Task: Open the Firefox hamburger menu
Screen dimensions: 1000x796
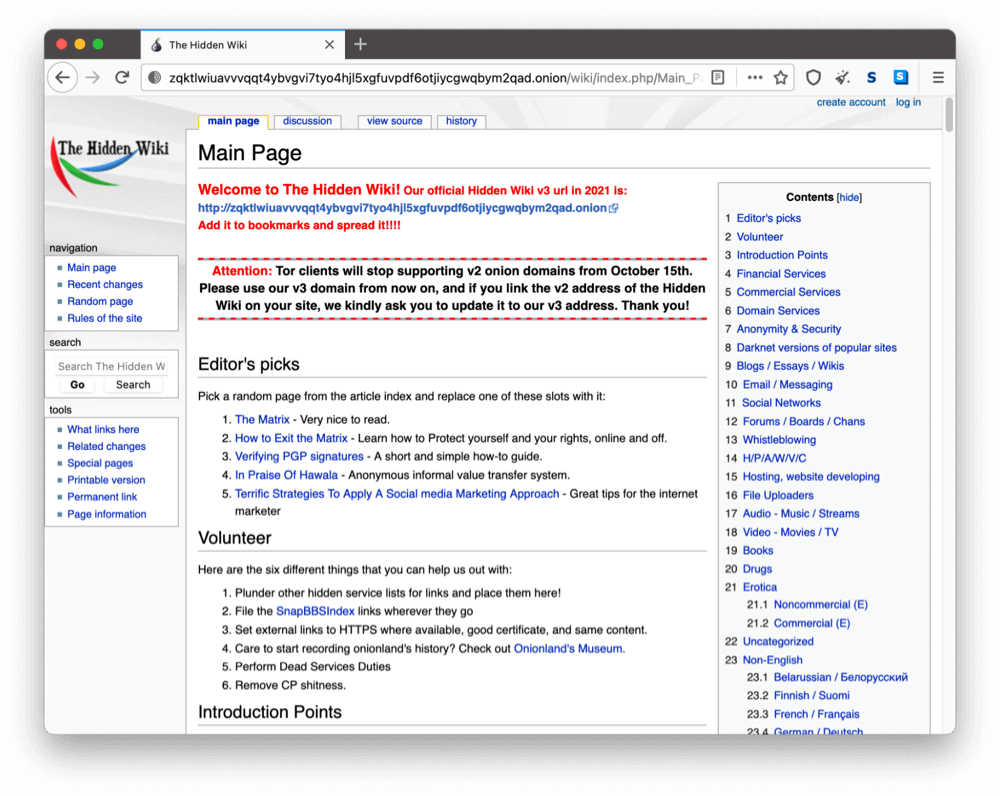Action: 937,76
